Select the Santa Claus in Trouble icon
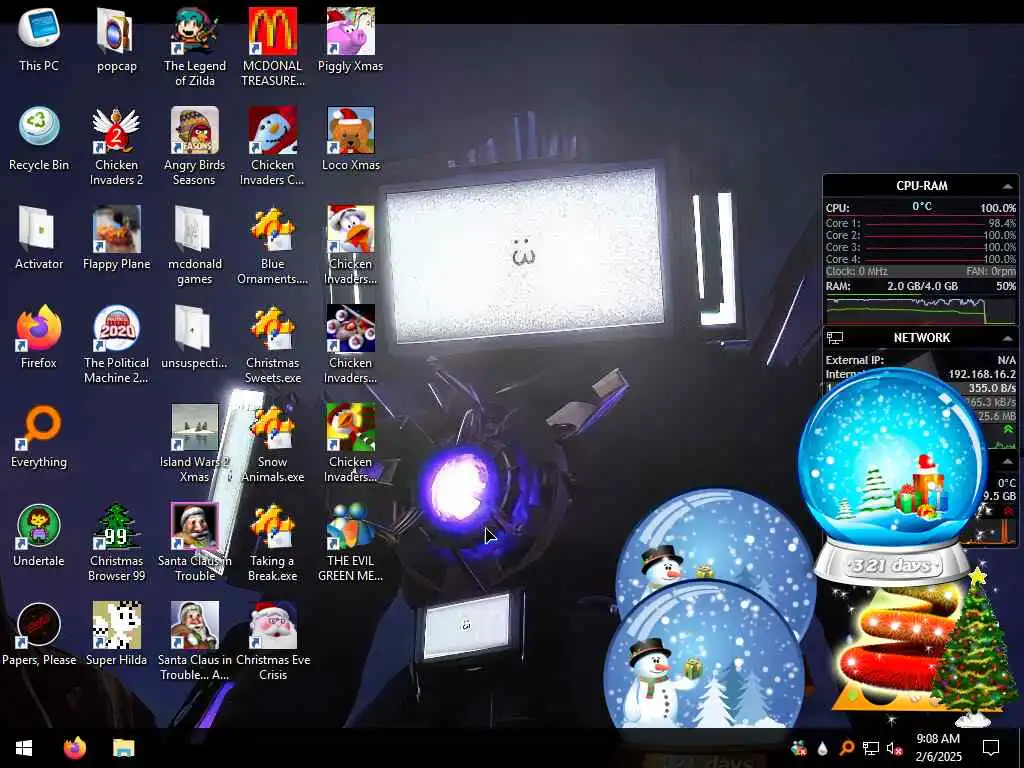This screenshot has width=1024, height=768. (195, 543)
